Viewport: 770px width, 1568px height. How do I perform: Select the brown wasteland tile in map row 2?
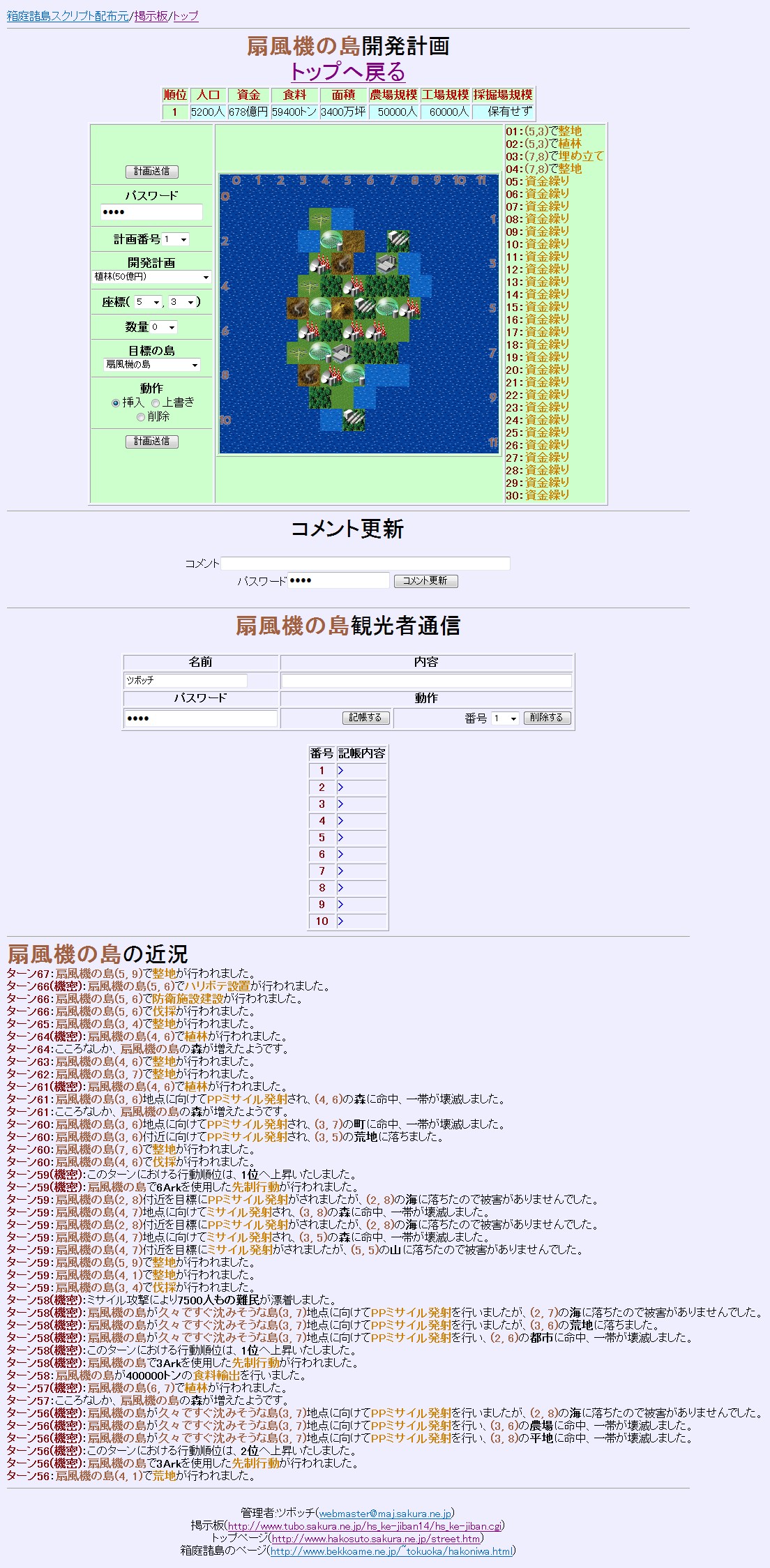point(354,241)
